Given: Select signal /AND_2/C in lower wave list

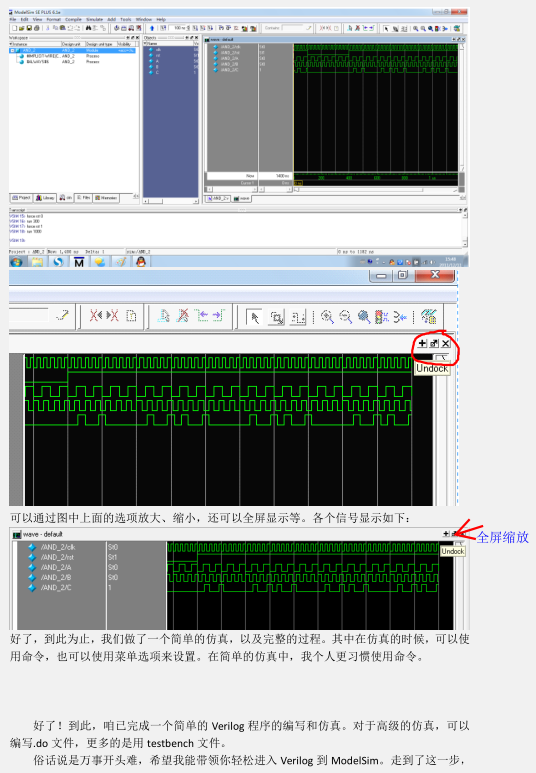Looking at the screenshot, I should point(56,588).
